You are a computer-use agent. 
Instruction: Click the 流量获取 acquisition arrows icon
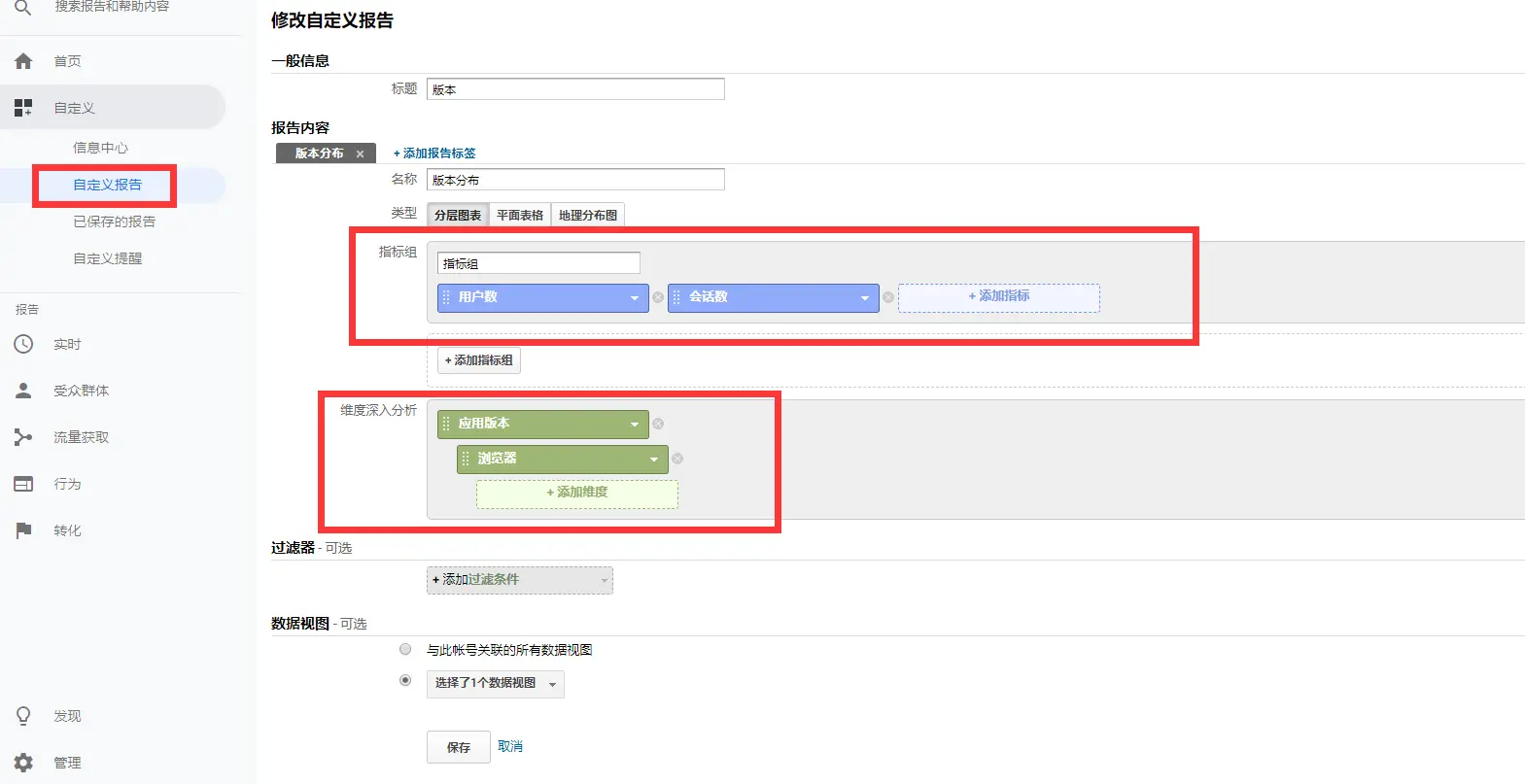tap(23, 437)
